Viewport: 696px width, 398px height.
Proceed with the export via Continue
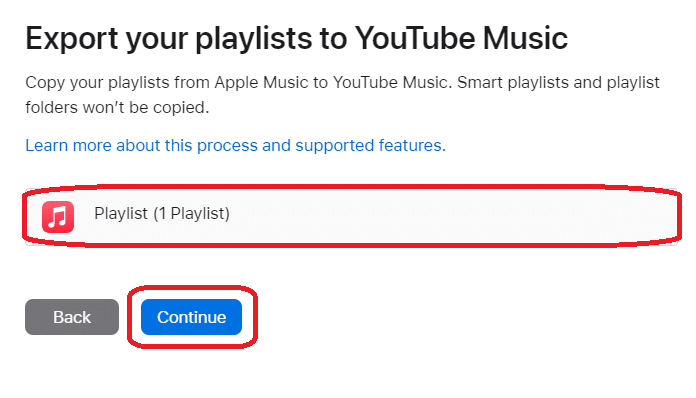(x=191, y=317)
